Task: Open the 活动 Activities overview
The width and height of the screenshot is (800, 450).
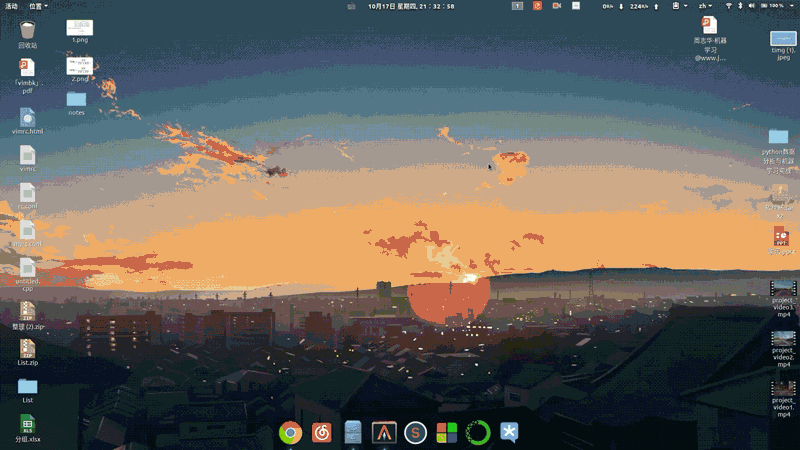Action: (x=11, y=6)
